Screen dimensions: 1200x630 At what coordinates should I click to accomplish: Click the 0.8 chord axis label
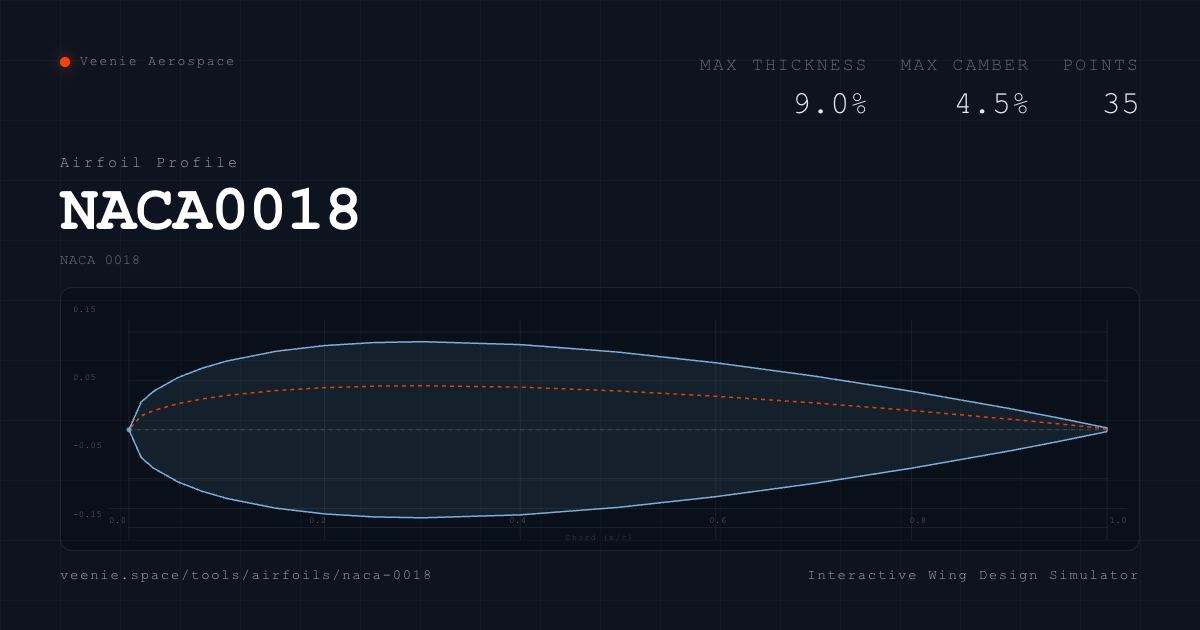point(917,520)
